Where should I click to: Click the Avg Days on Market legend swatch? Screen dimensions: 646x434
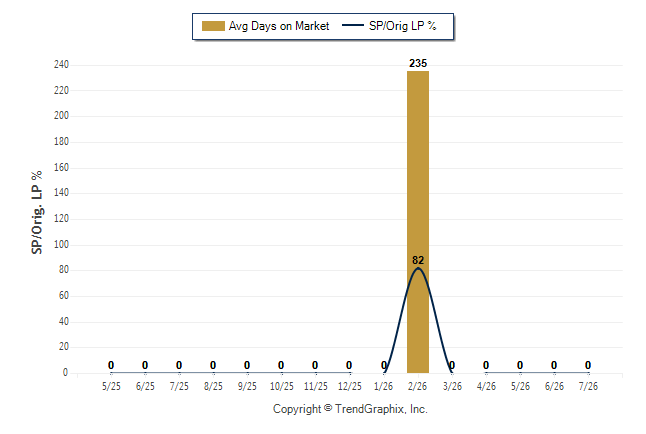(x=213, y=26)
